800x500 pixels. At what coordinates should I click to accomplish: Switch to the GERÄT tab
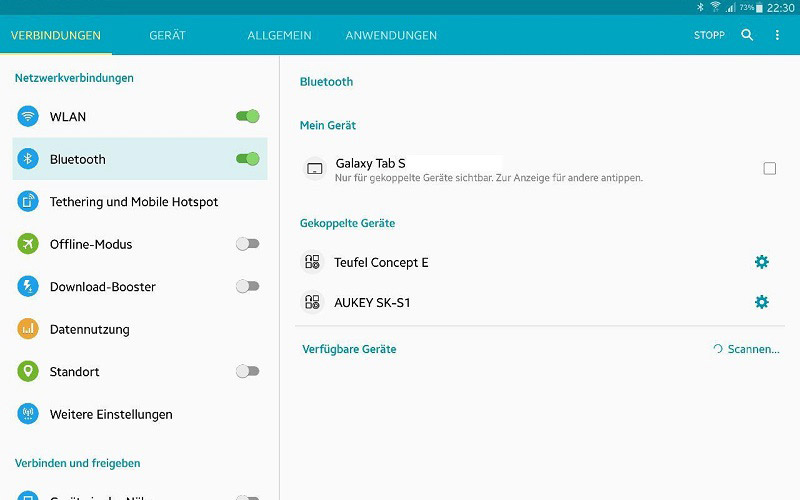[167, 35]
